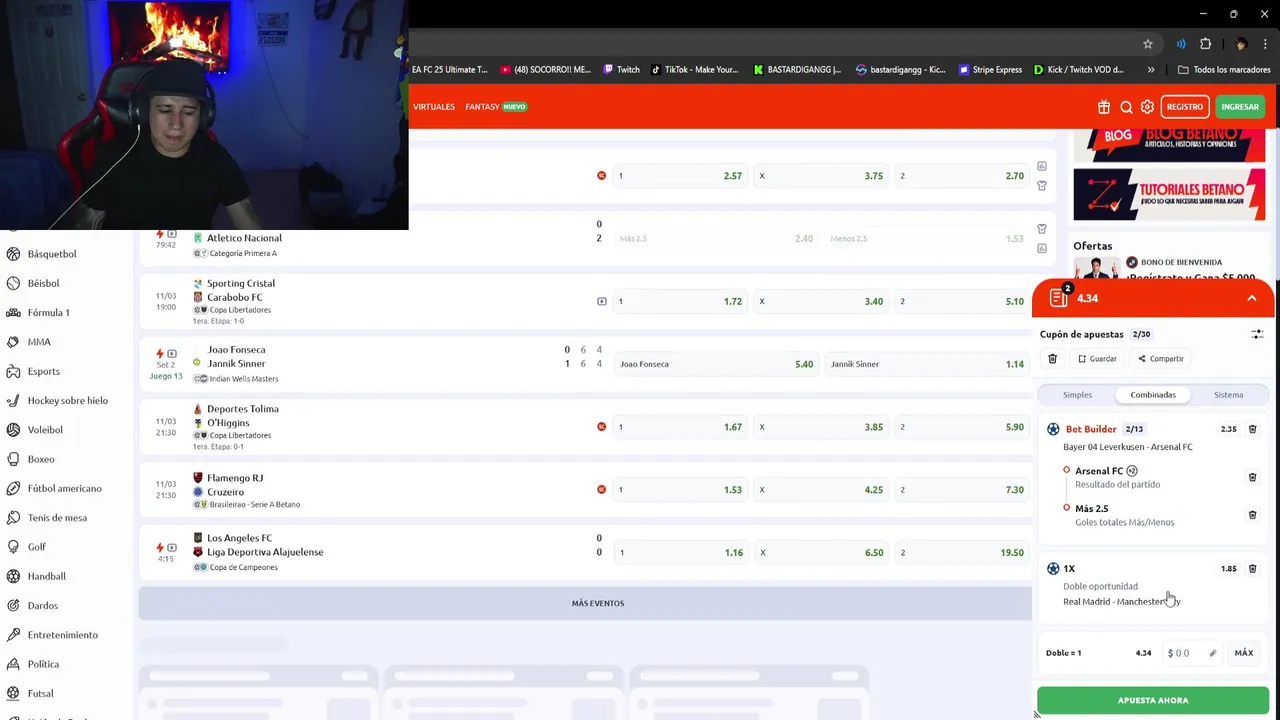
Task: Open the Arsenal FC +2 info badge
Action: coord(1132,471)
